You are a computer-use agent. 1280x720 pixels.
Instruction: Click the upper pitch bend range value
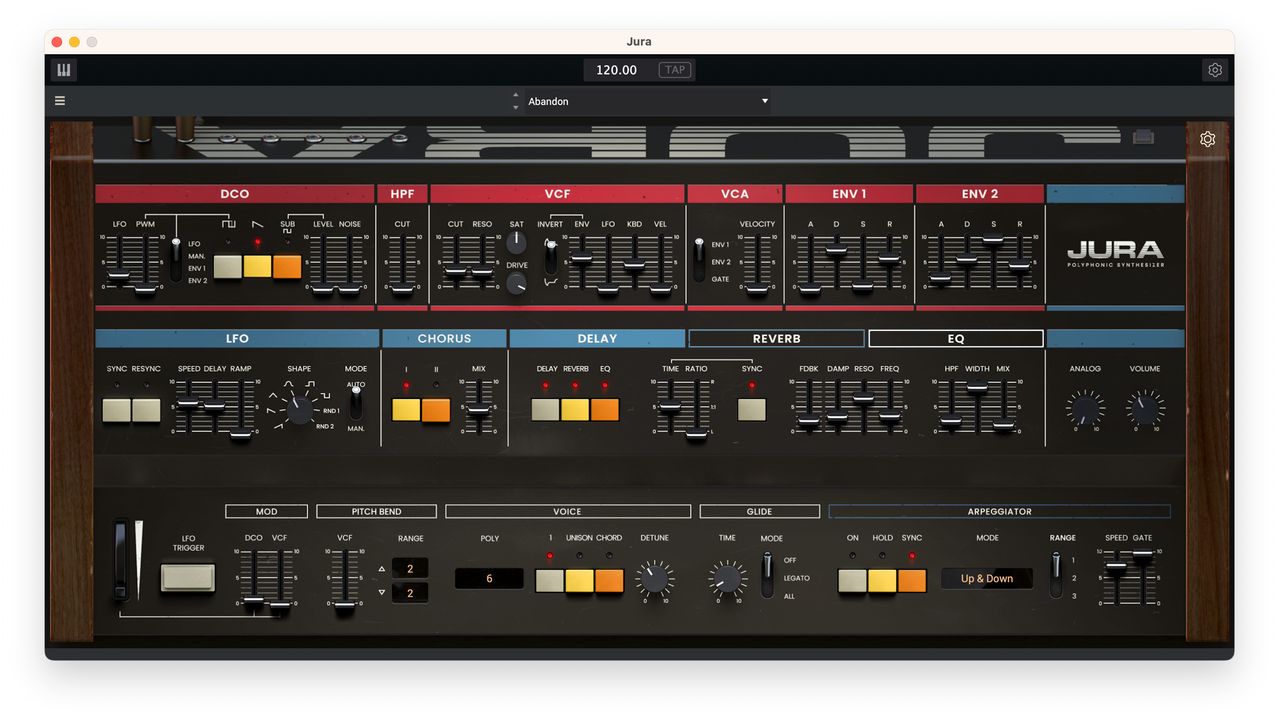point(410,568)
